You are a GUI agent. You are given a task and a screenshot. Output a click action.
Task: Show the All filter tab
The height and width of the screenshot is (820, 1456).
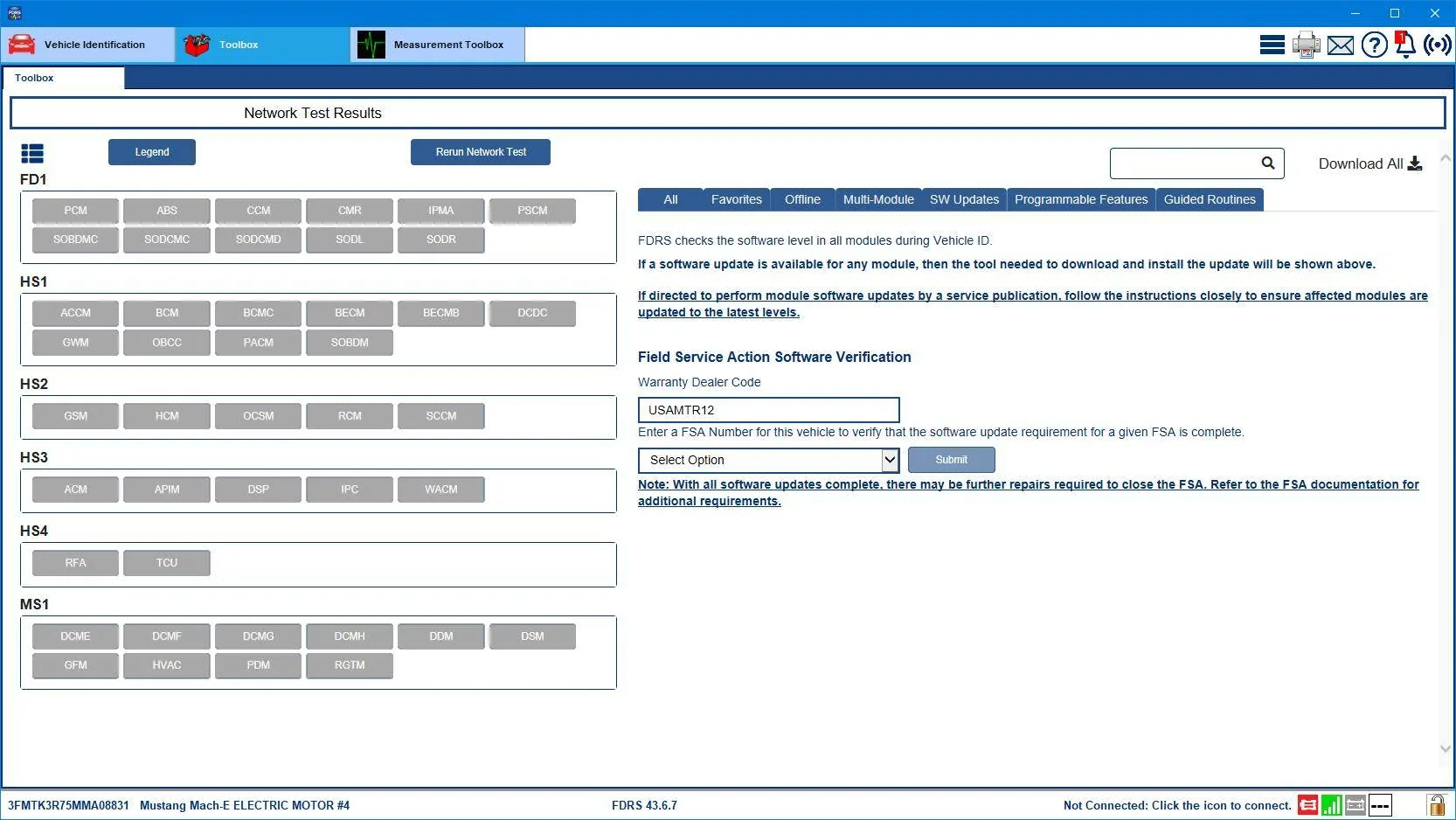[670, 199]
